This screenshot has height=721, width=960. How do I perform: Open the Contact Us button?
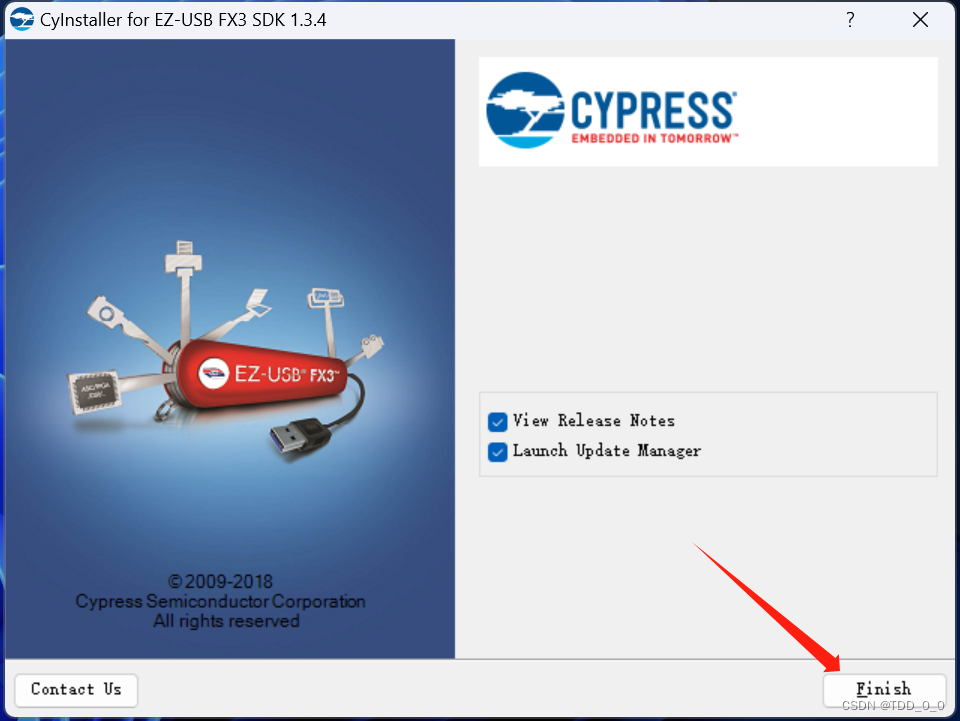point(76,690)
